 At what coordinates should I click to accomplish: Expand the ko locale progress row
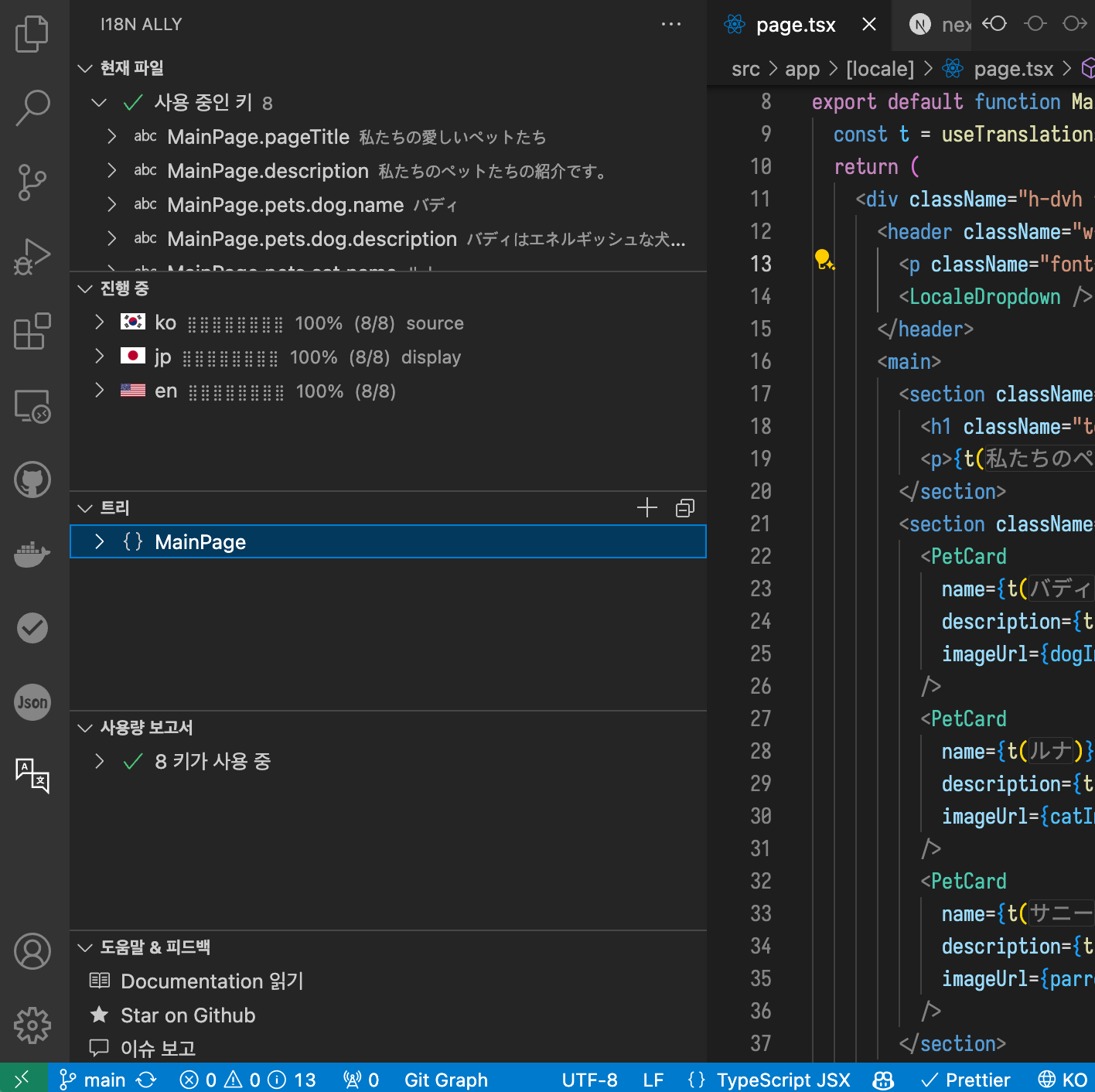point(99,322)
